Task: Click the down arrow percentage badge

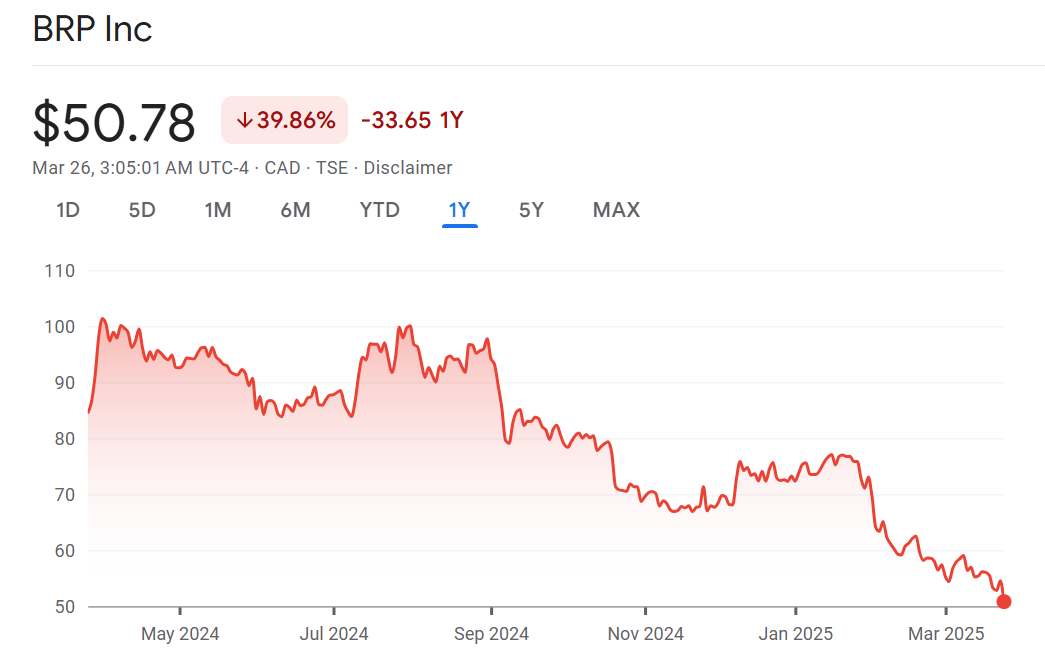Action: coord(285,121)
